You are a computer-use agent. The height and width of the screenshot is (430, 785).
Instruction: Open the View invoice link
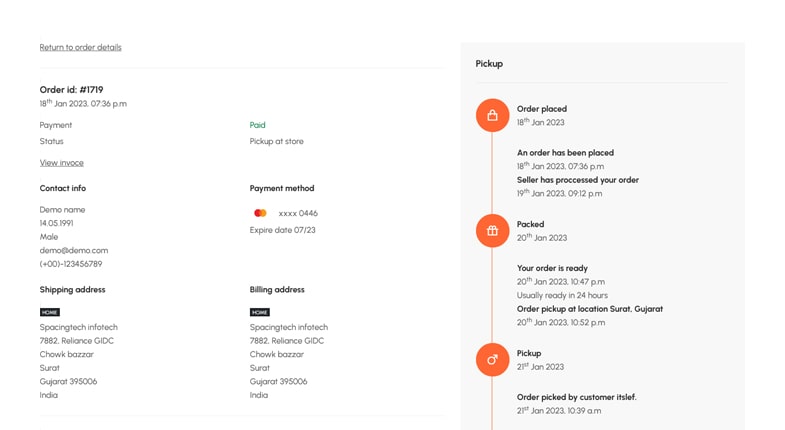click(x=62, y=163)
